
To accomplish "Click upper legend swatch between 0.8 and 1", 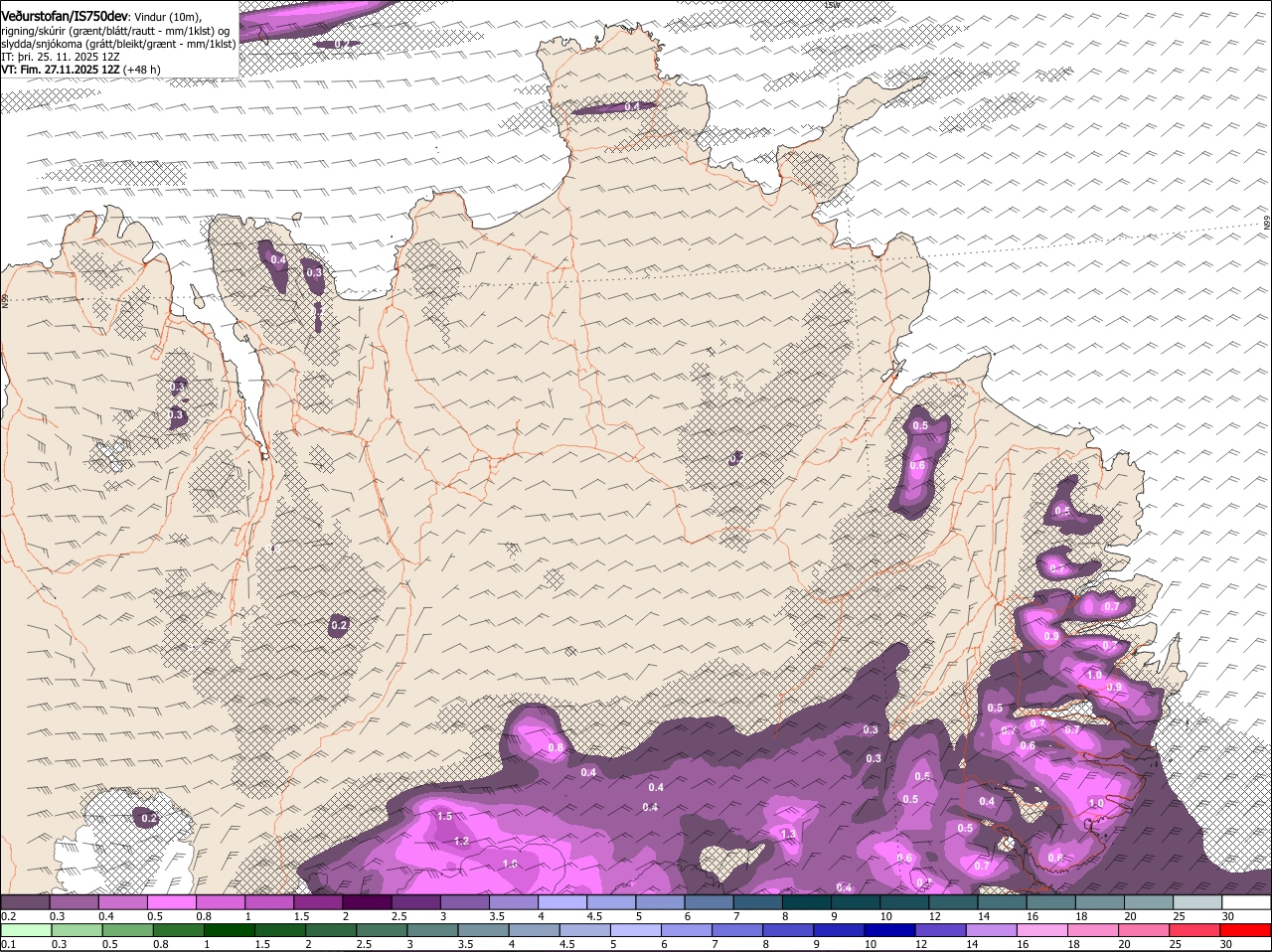I will coord(221,902).
